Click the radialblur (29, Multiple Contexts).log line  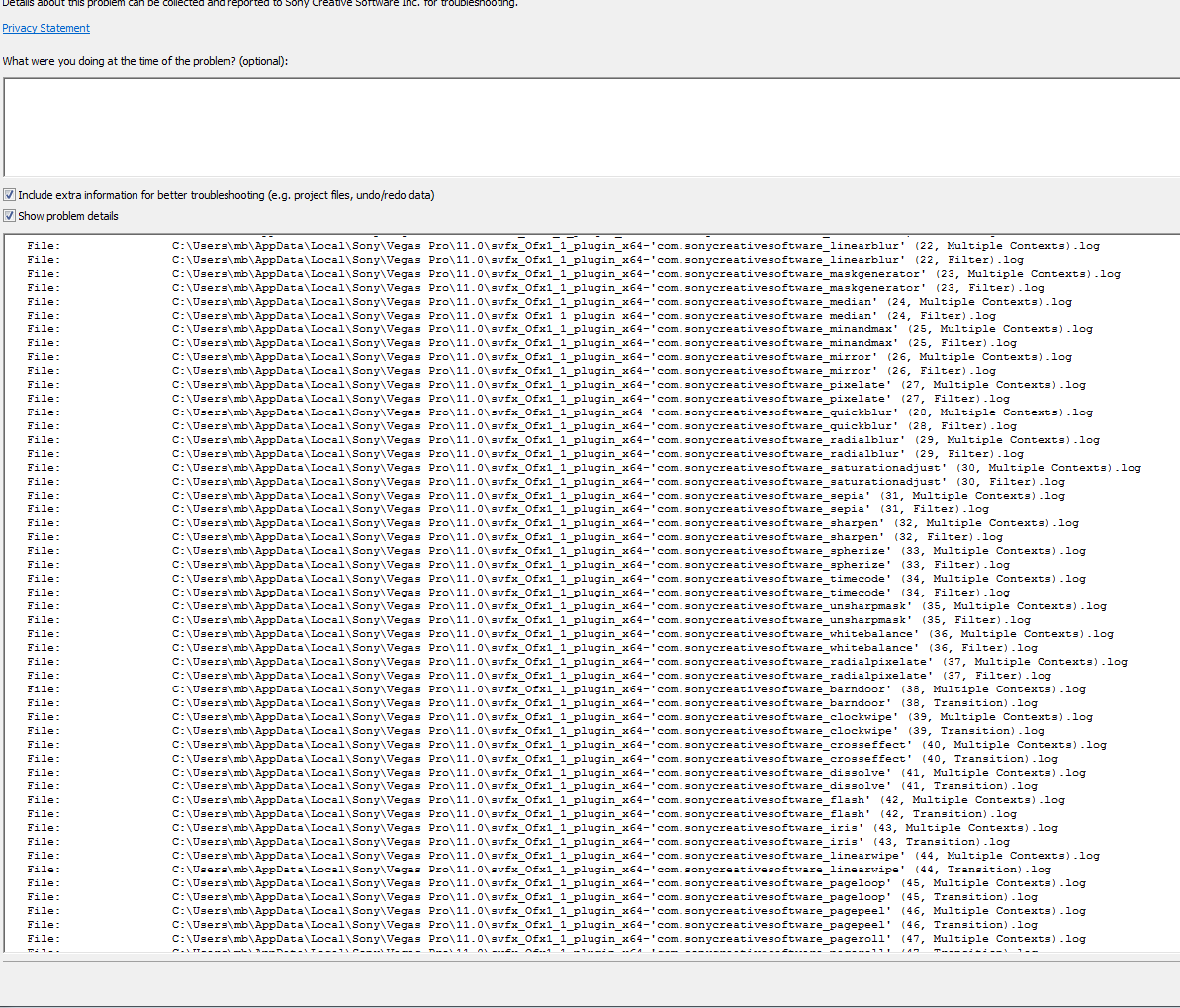[563, 440]
